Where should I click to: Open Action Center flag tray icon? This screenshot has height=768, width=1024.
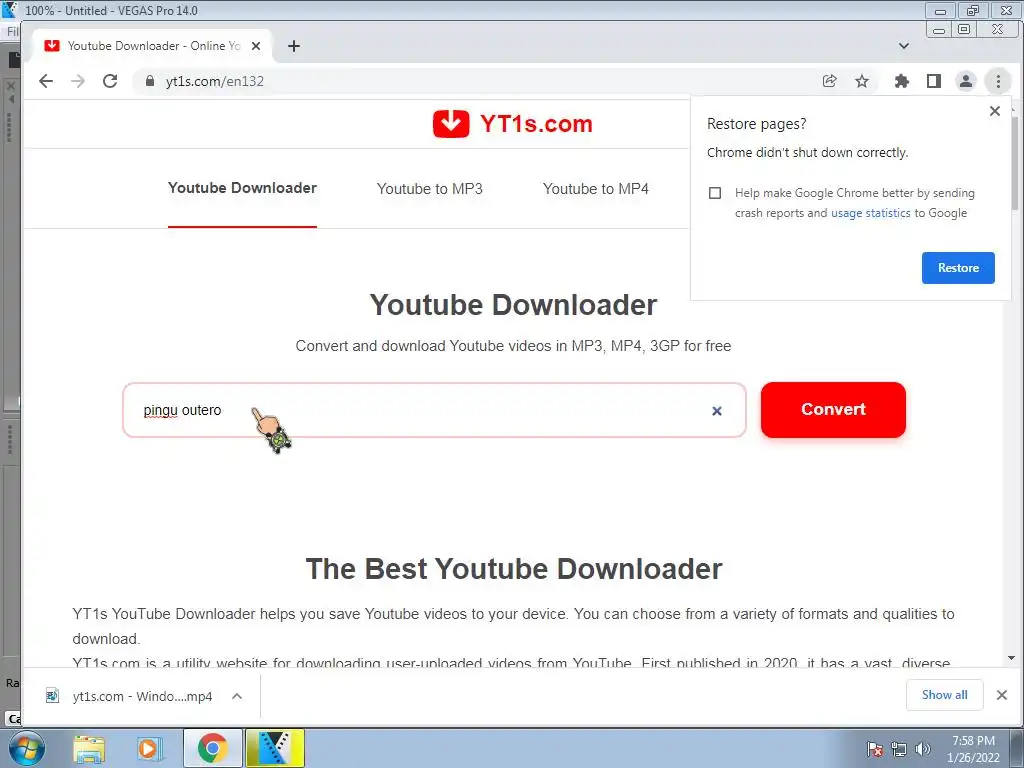(875, 749)
